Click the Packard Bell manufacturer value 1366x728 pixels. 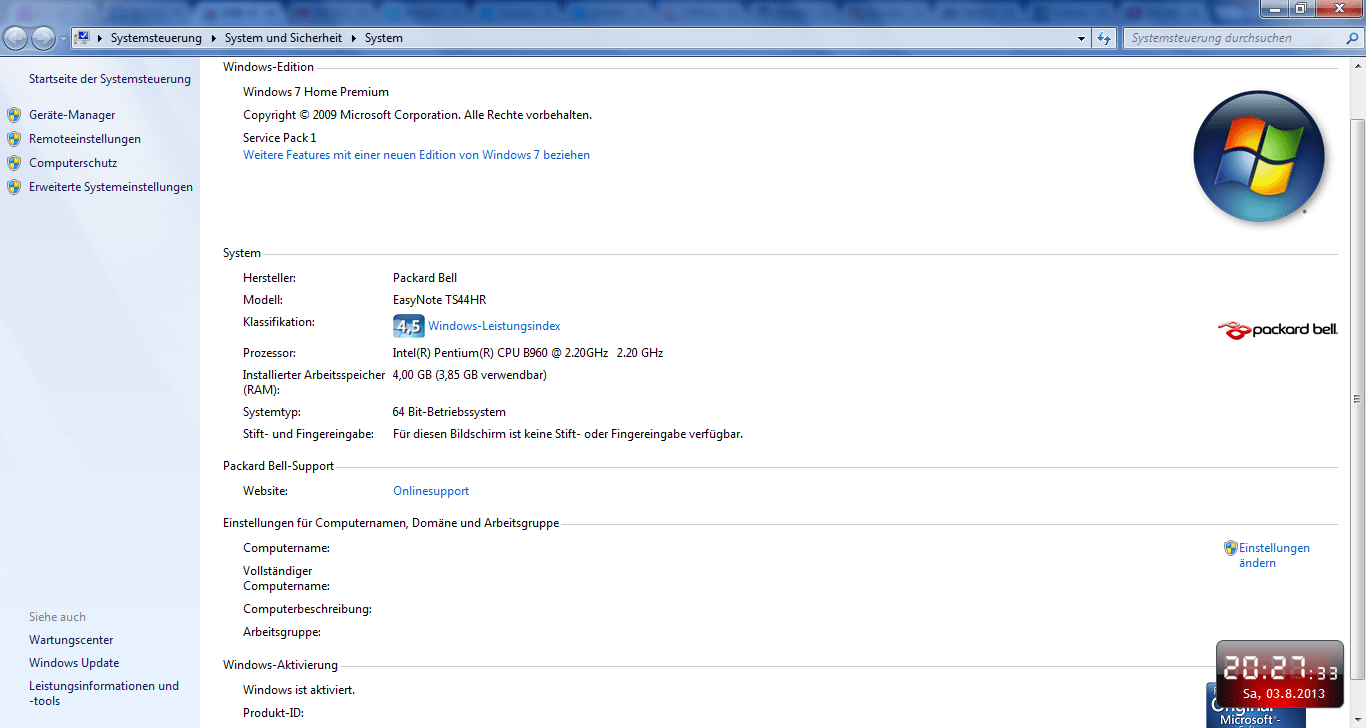[x=425, y=278]
